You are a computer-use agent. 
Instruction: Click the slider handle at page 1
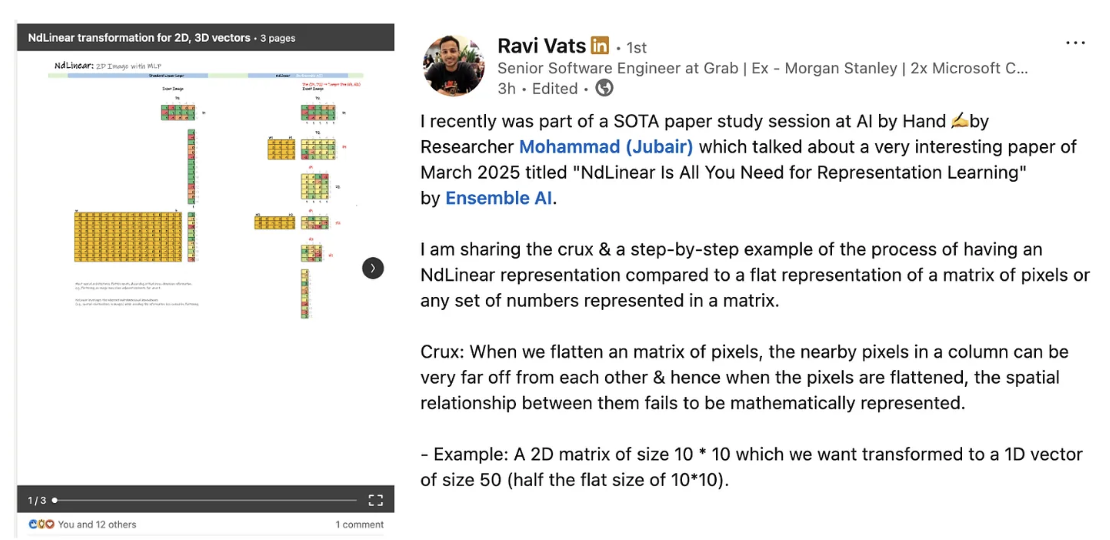click(x=55, y=500)
